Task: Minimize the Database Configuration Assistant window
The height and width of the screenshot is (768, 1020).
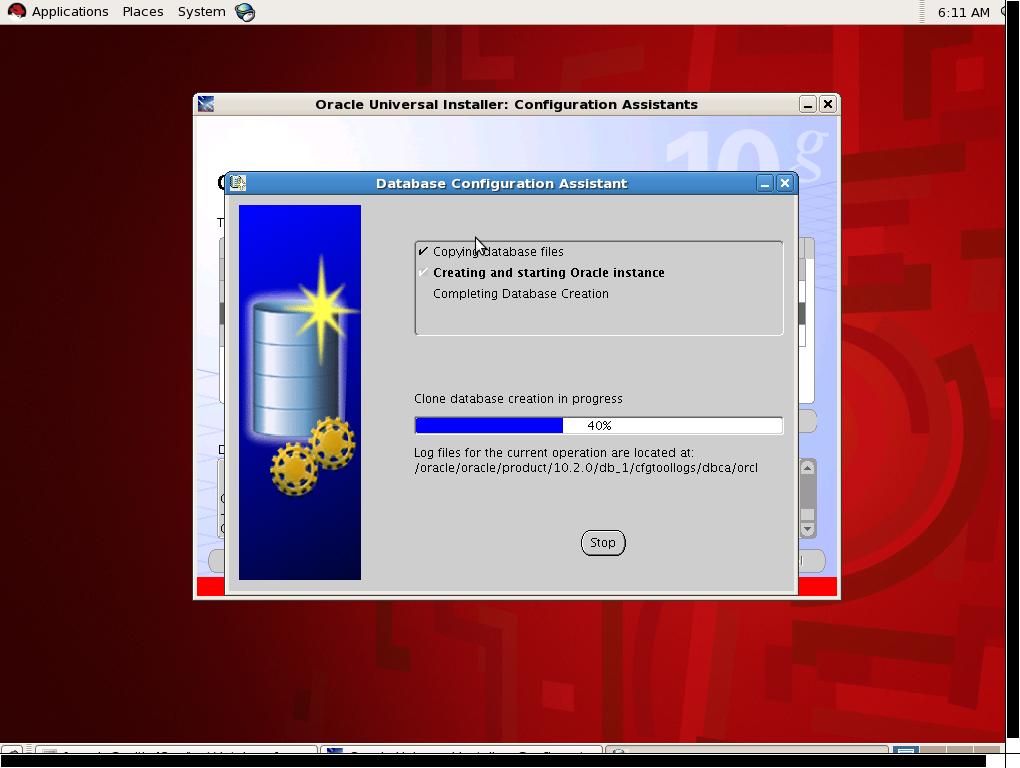Action: (x=765, y=183)
